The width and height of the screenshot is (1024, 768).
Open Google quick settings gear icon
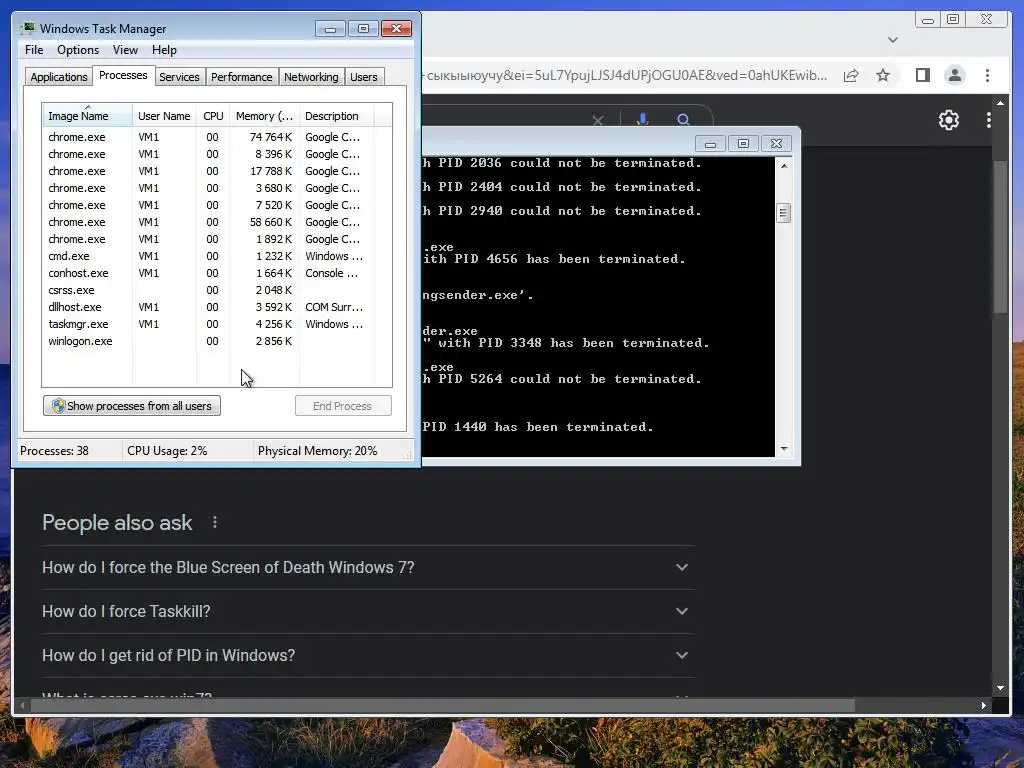tap(949, 120)
